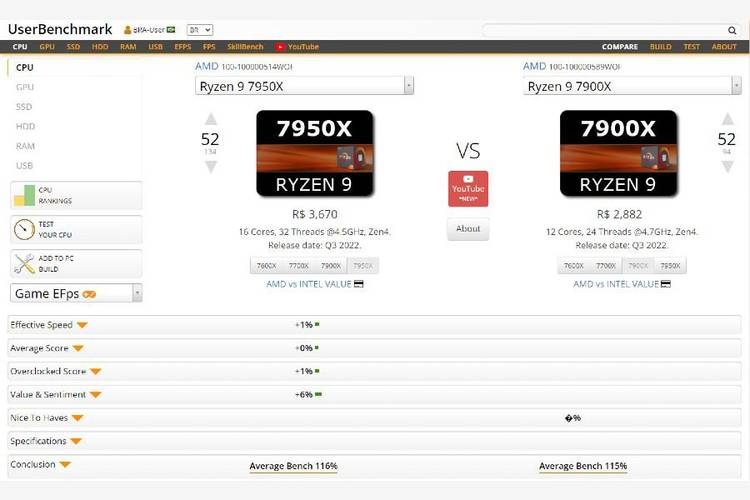Select SSD in the left sidebar
The width and height of the screenshot is (750, 500).
pyautogui.click(x=24, y=107)
